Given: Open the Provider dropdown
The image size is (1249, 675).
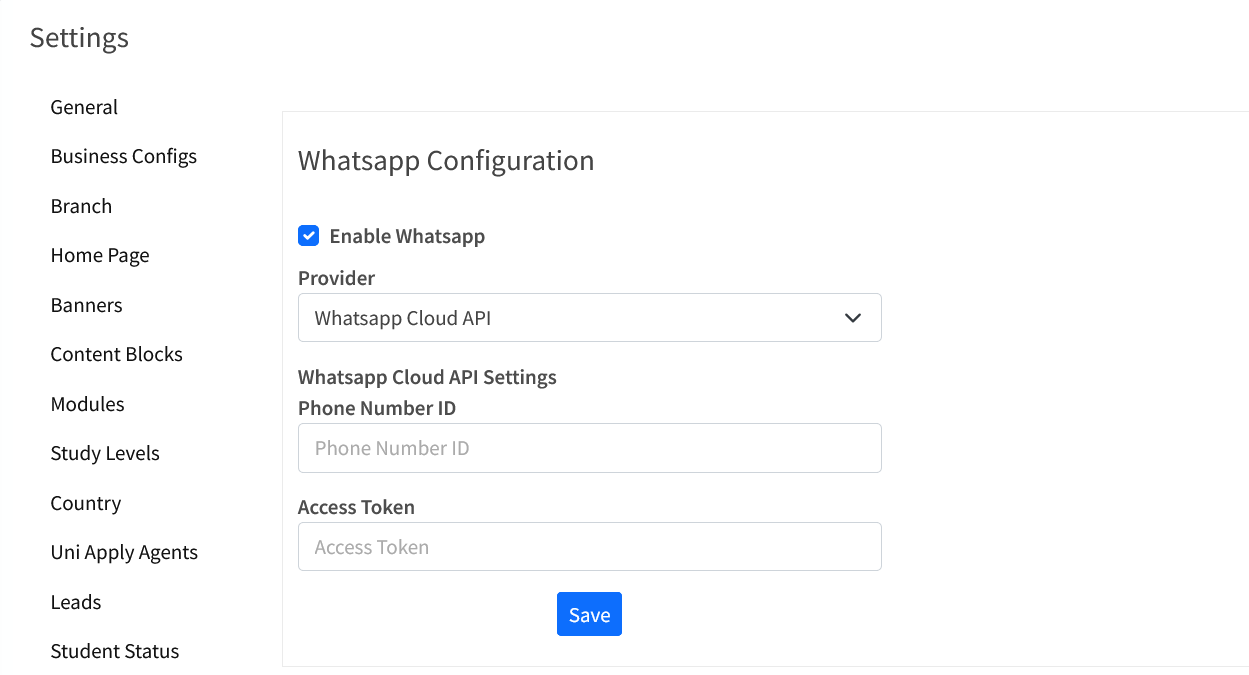Looking at the screenshot, I should point(589,318).
